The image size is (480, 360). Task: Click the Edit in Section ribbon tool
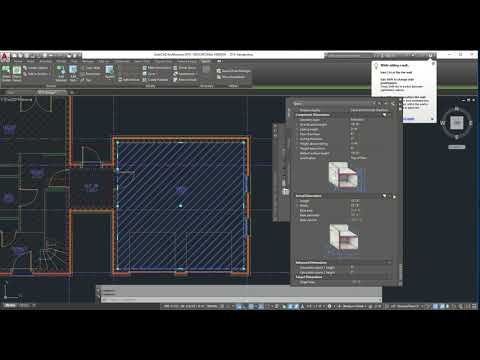tap(35, 74)
